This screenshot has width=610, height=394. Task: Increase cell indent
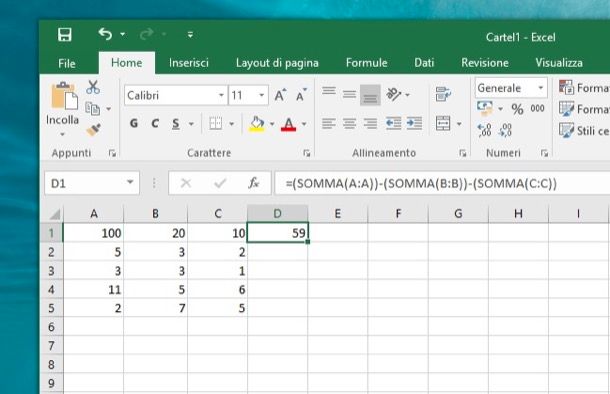[414, 124]
